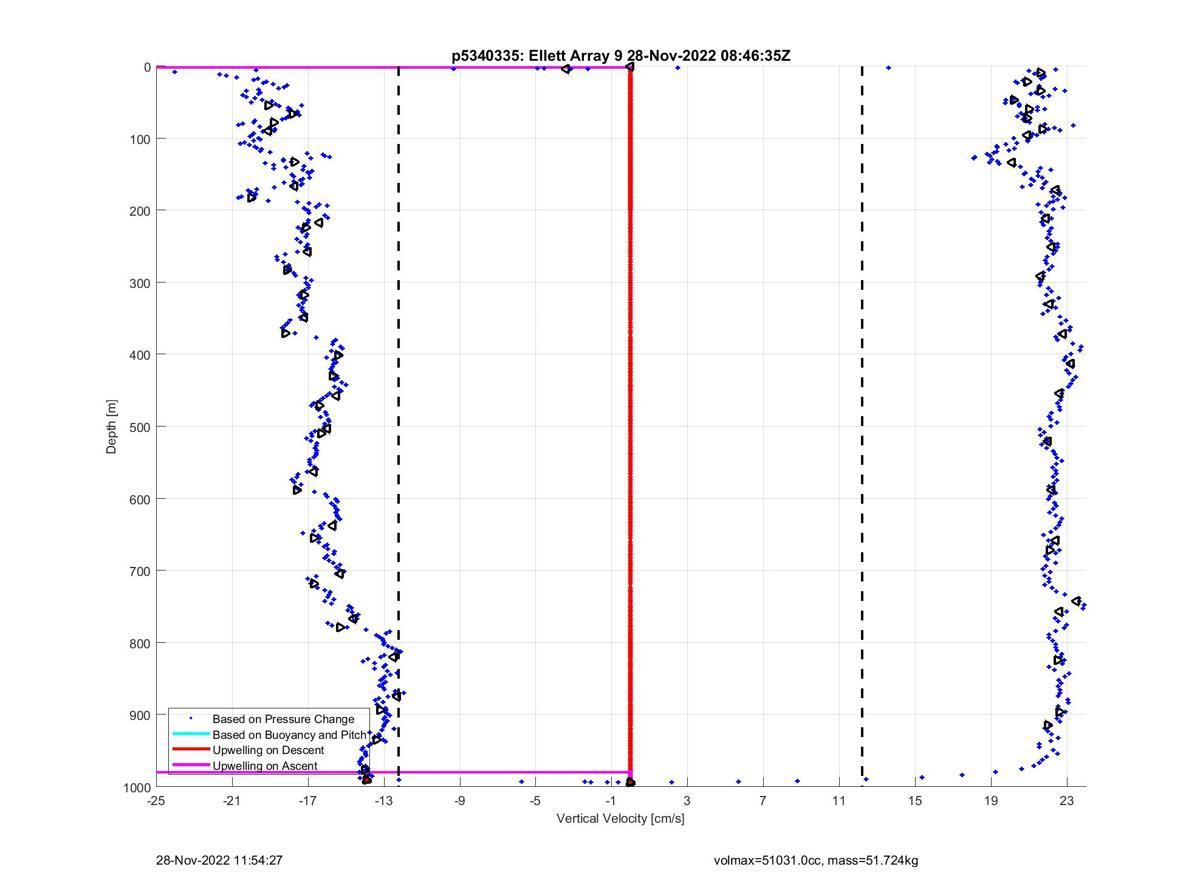Screen dimensions: 1200x885
Task: Click y-axis tick label '800'
Action: click(x=140, y=643)
